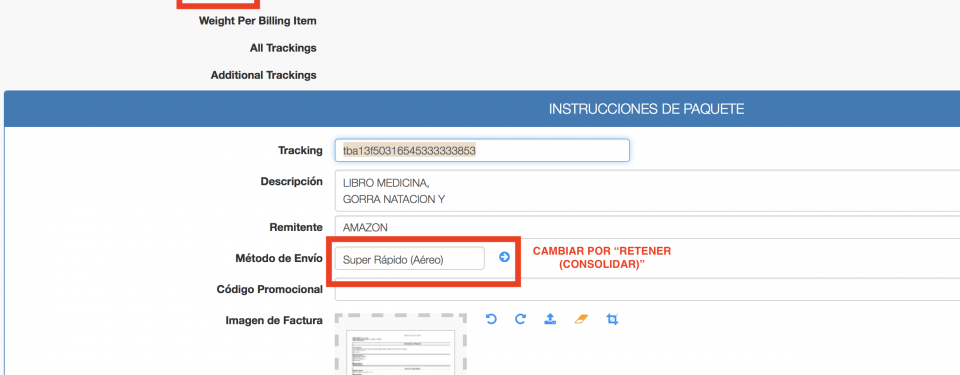Screen dimensions: 960x375
Task: Select the orange eraser icon for invoice image
Action: click(x=581, y=319)
